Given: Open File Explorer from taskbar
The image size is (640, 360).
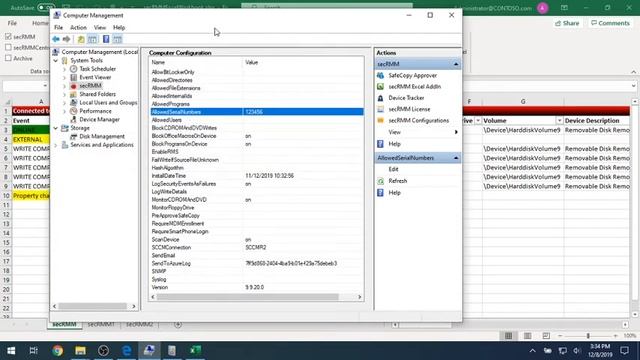Looking at the screenshot, I should tap(80, 350).
